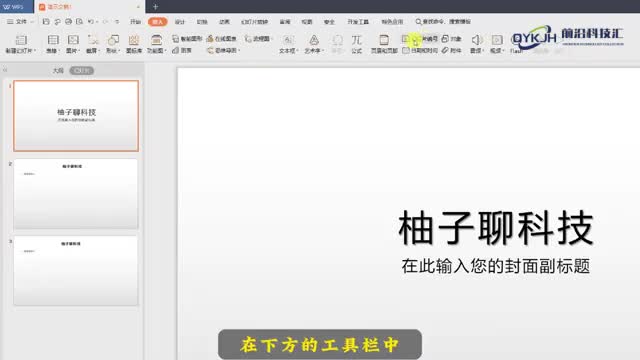Click the Print icon in quick access toolbar
Viewport: 640px width, 360px height.
point(68,21)
